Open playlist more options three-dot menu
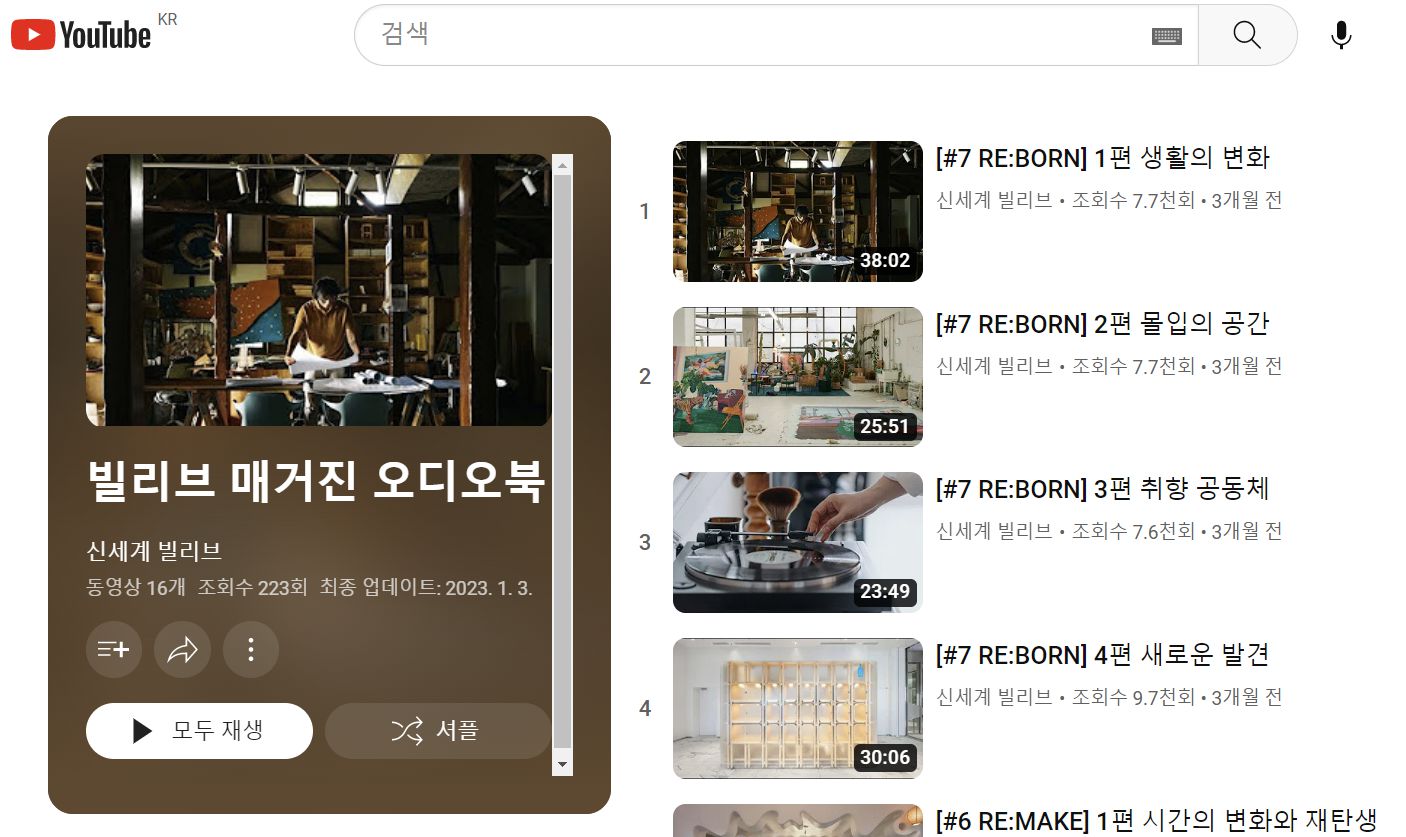 pos(250,650)
